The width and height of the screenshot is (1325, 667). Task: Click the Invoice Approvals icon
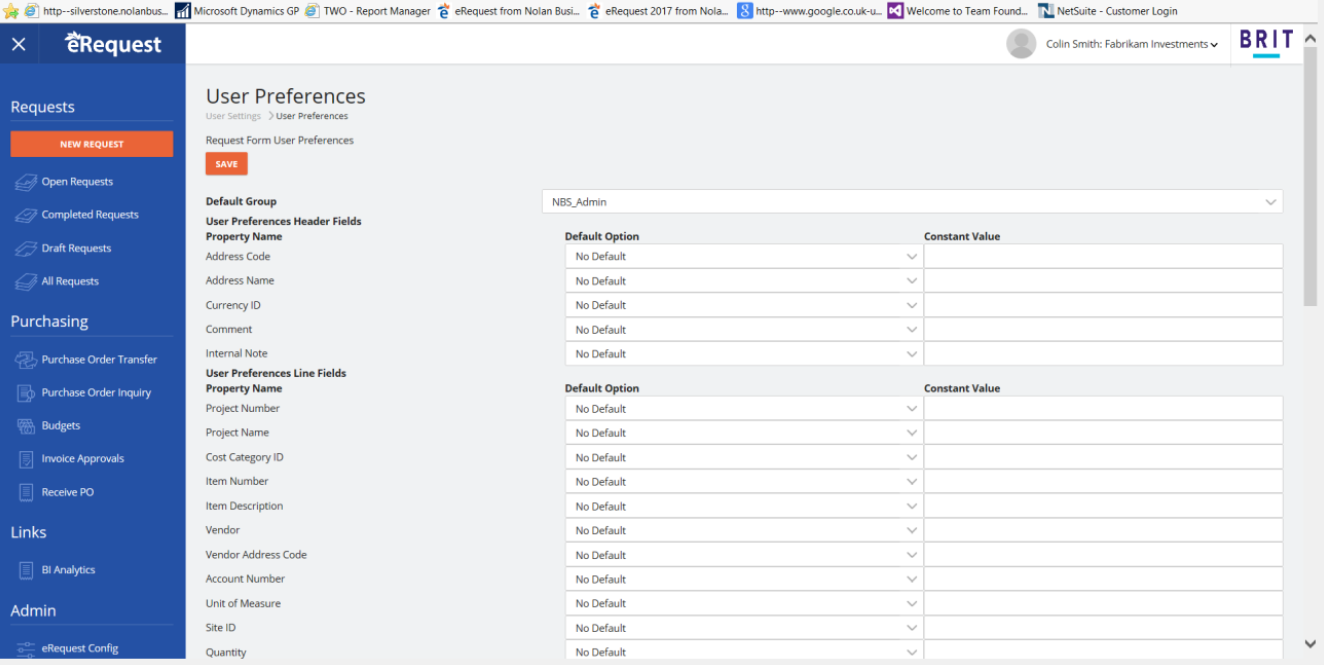tap(26, 459)
